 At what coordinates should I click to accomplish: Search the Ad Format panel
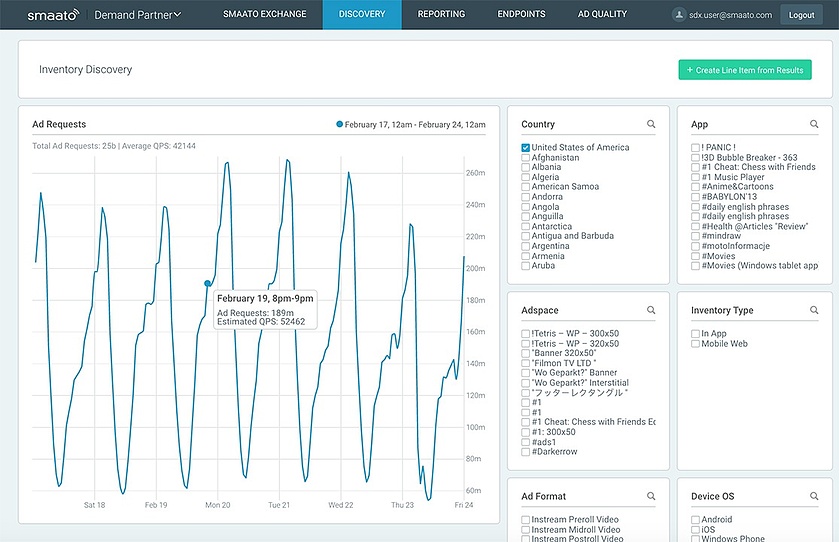tap(651, 497)
